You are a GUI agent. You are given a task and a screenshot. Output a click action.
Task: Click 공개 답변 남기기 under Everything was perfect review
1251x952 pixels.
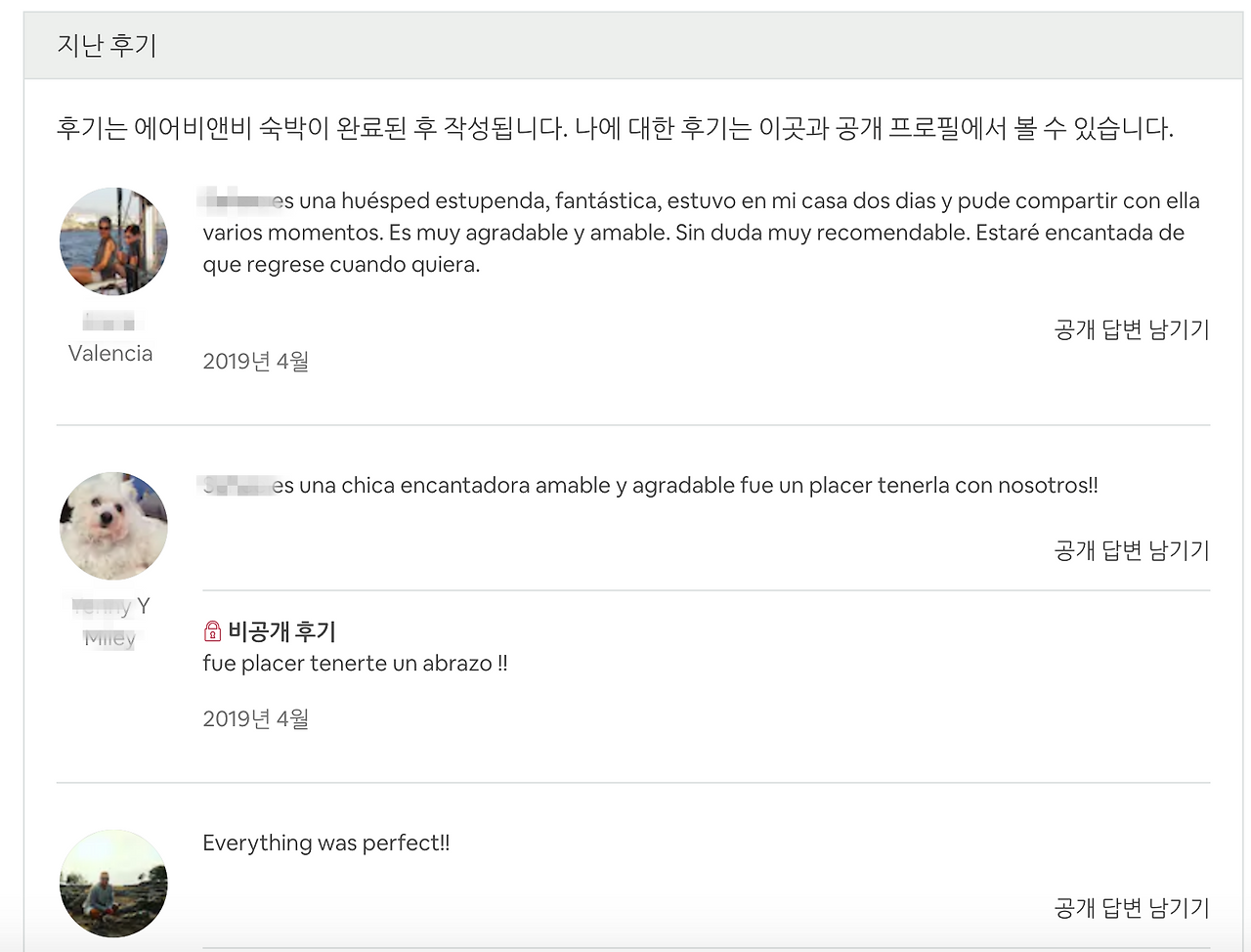[1132, 908]
